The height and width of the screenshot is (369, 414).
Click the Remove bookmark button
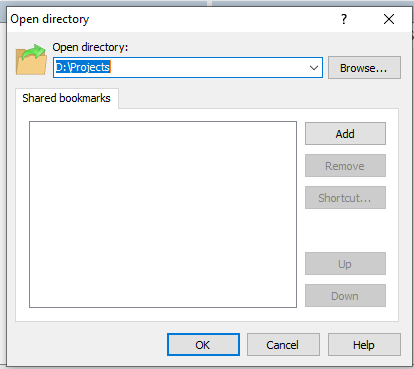tap(345, 166)
